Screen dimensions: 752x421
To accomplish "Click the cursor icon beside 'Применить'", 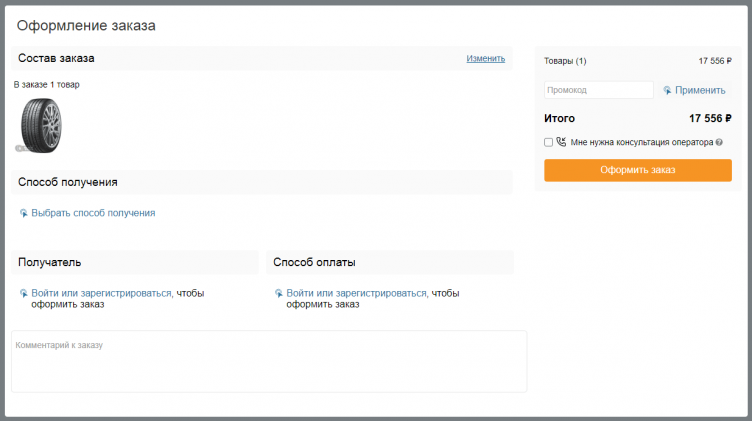I will tap(667, 90).
